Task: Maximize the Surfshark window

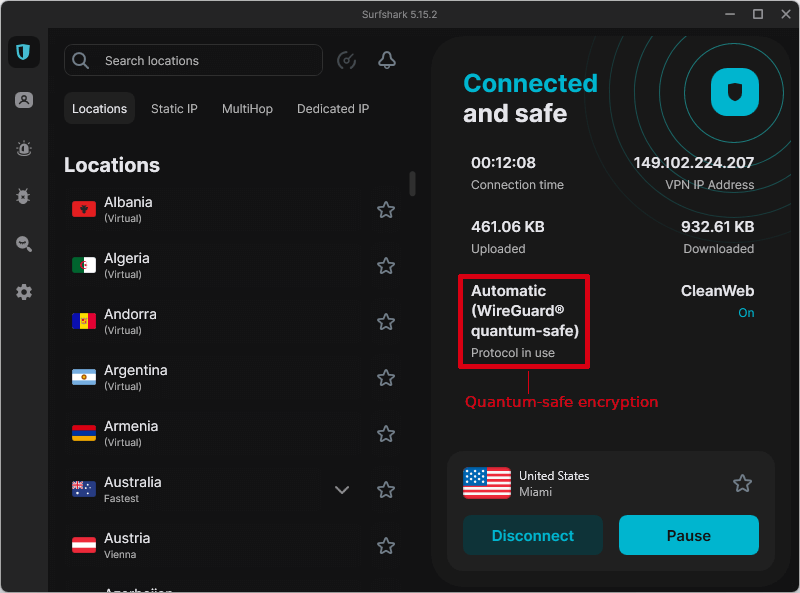Action: click(758, 14)
